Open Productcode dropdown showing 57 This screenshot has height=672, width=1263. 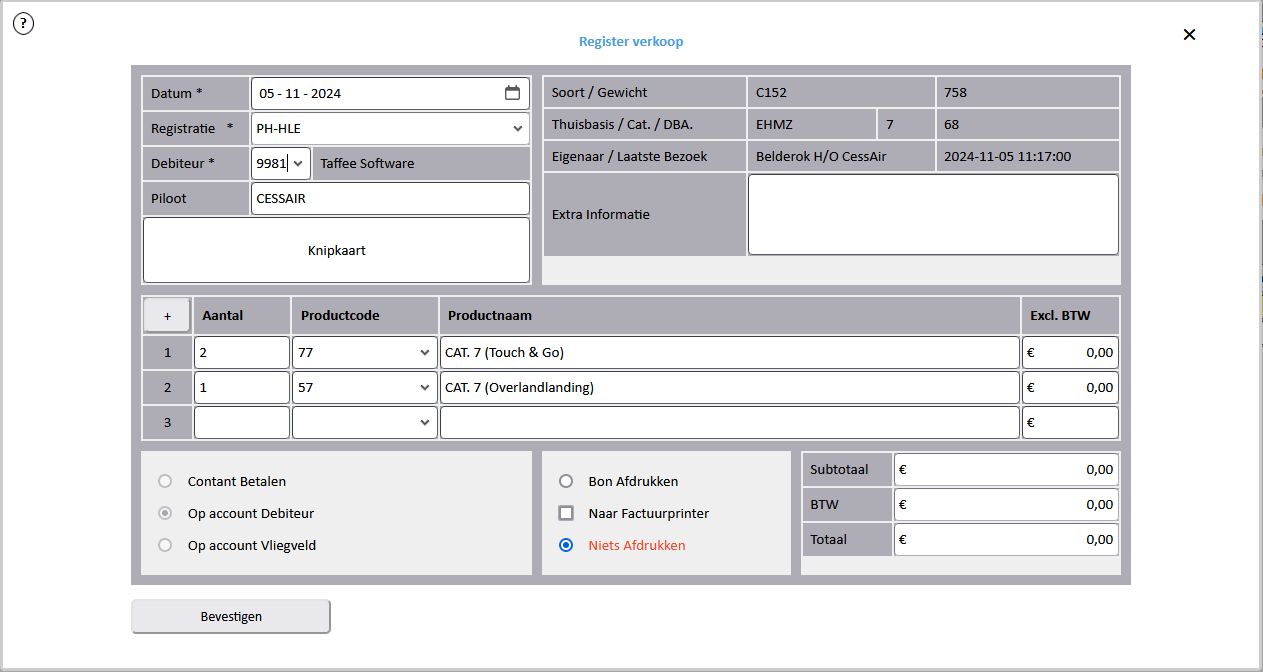coord(425,388)
